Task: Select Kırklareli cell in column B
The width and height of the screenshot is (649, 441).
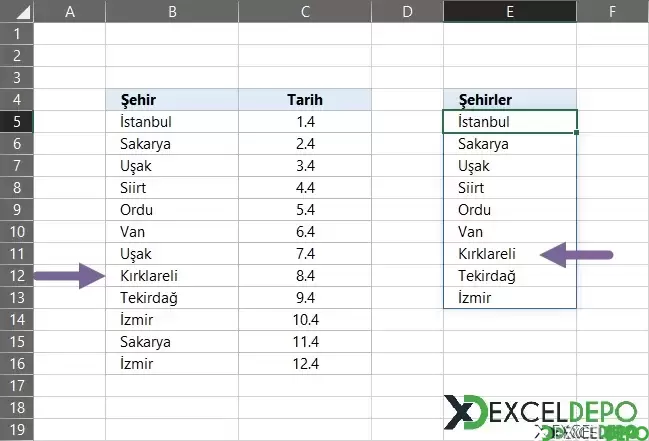Action: (172, 276)
